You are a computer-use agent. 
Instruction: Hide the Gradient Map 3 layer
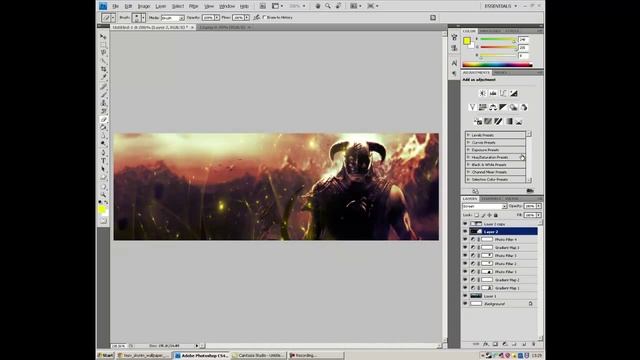[x=465, y=247]
